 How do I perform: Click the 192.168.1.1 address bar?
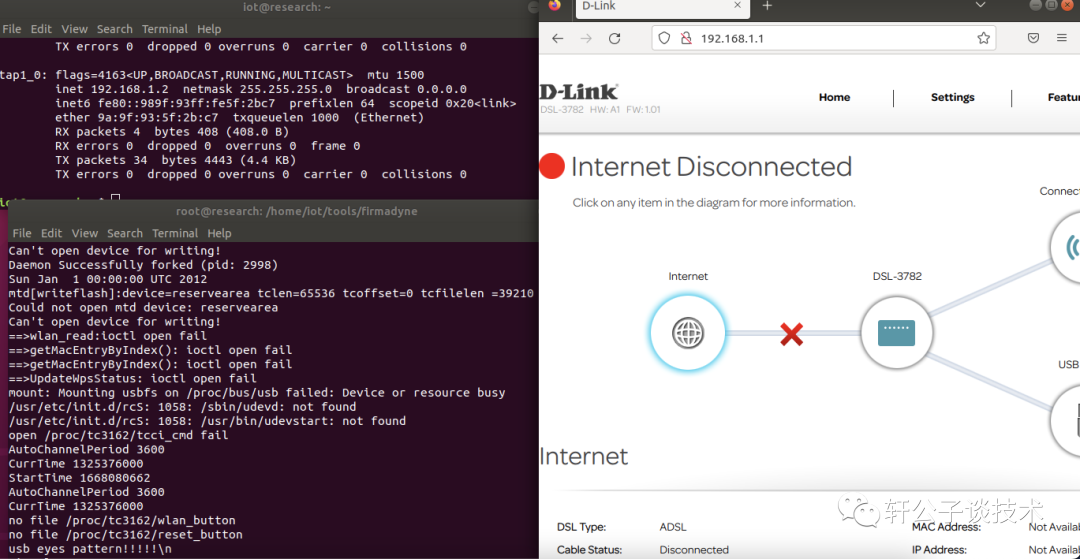(x=823, y=39)
